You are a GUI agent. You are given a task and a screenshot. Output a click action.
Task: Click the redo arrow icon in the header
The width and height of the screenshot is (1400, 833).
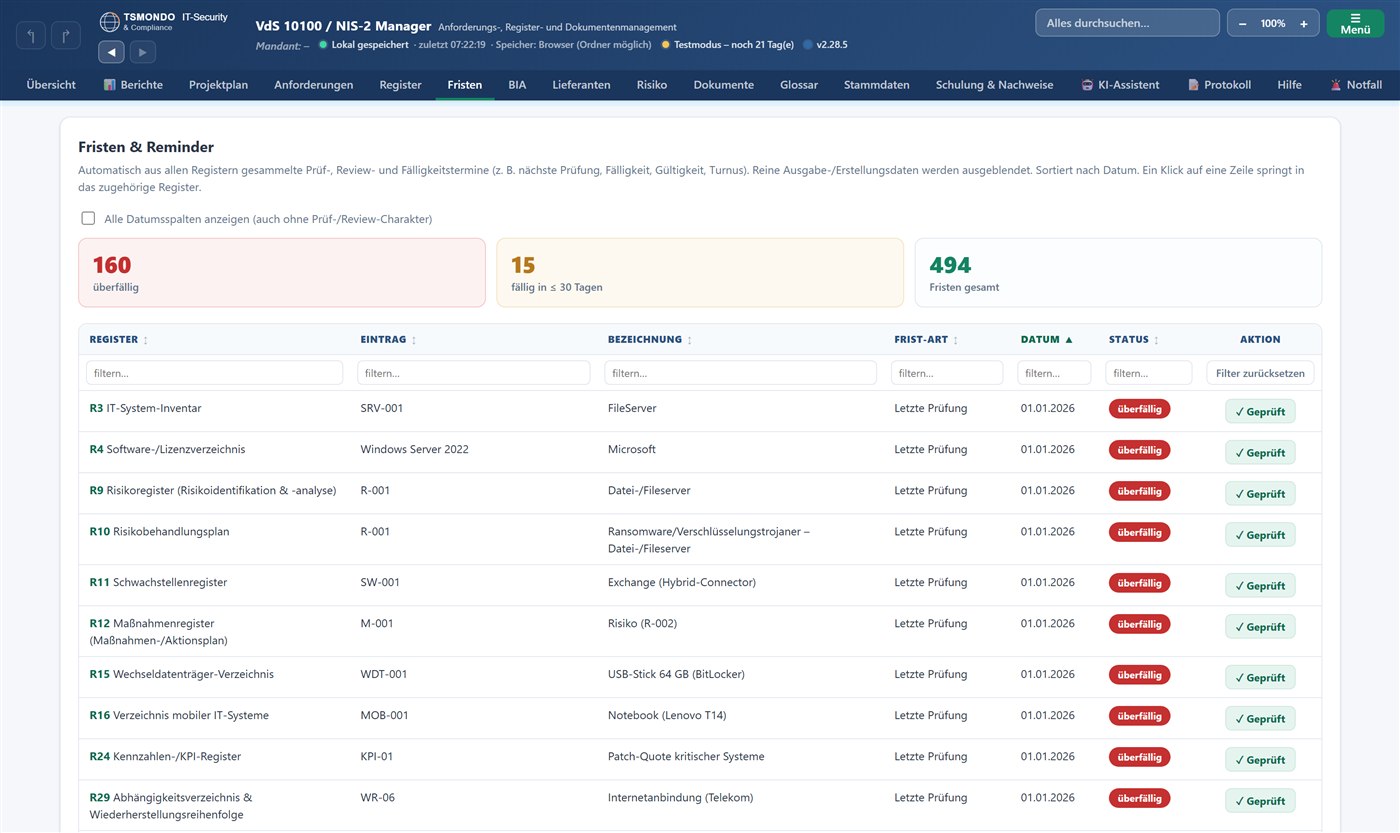coord(66,36)
